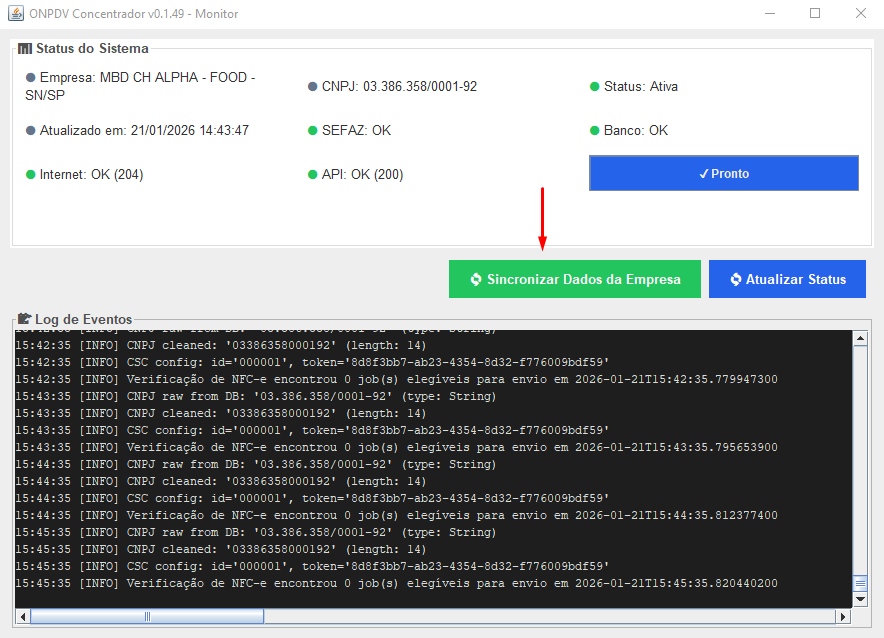Click the green indicator beside SEFAZ: OK
The height and width of the screenshot is (638, 884).
(313, 131)
